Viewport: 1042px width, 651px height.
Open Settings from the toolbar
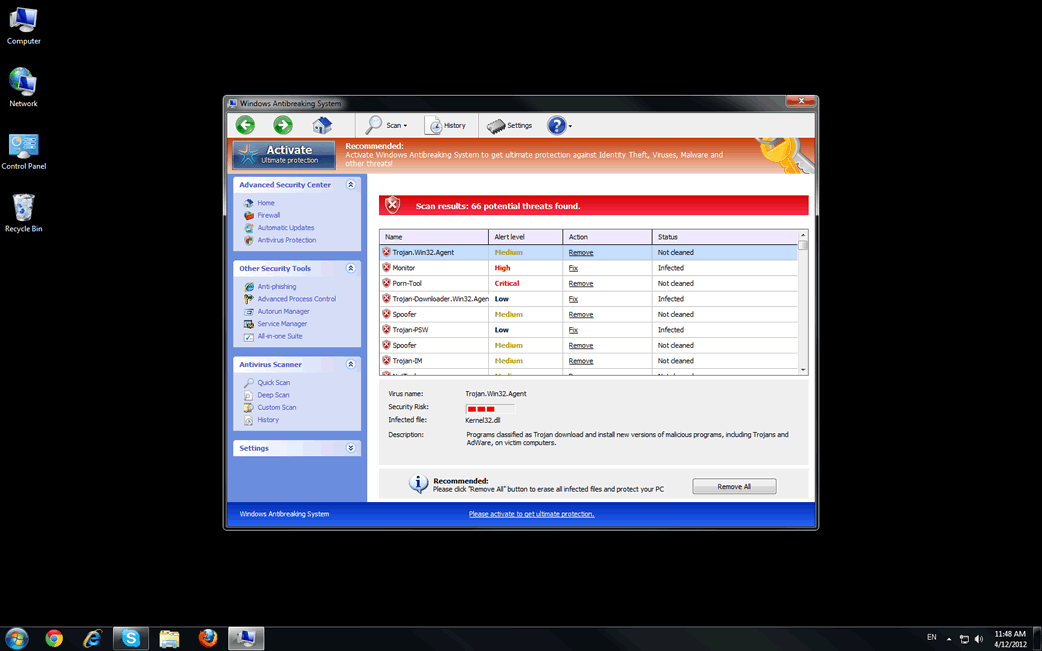(x=510, y=125)
